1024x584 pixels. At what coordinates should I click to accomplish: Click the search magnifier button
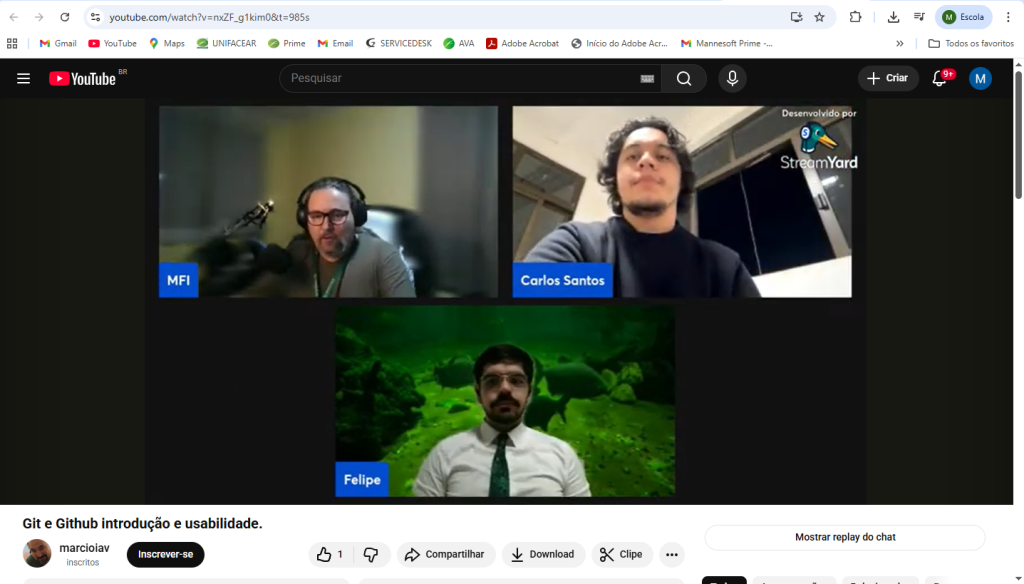click(684, 78)
